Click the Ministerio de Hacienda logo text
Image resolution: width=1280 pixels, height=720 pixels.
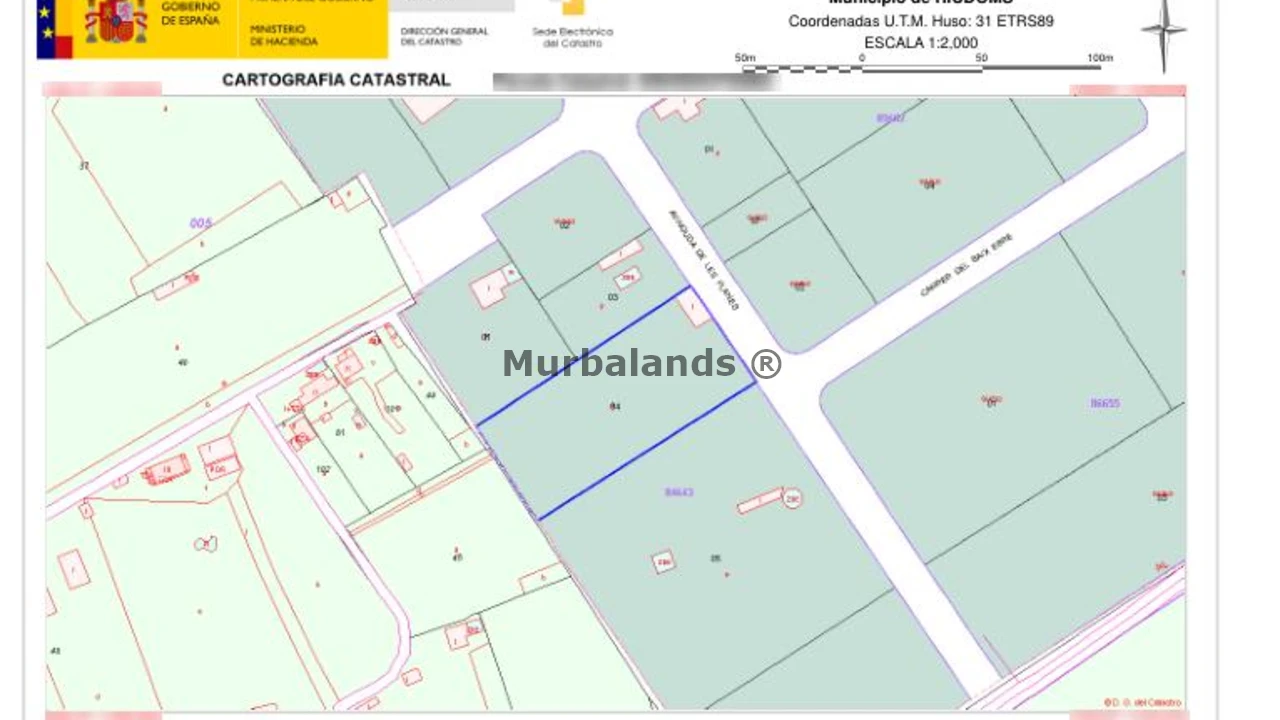point(284,36)
